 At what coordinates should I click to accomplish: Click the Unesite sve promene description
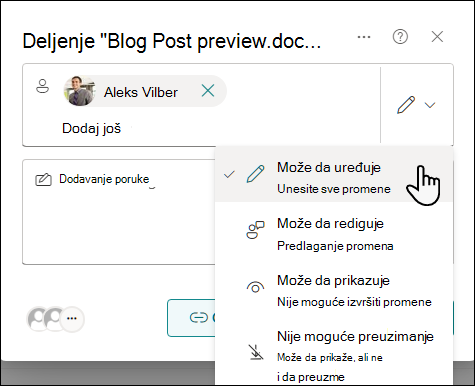coord(334,189)
